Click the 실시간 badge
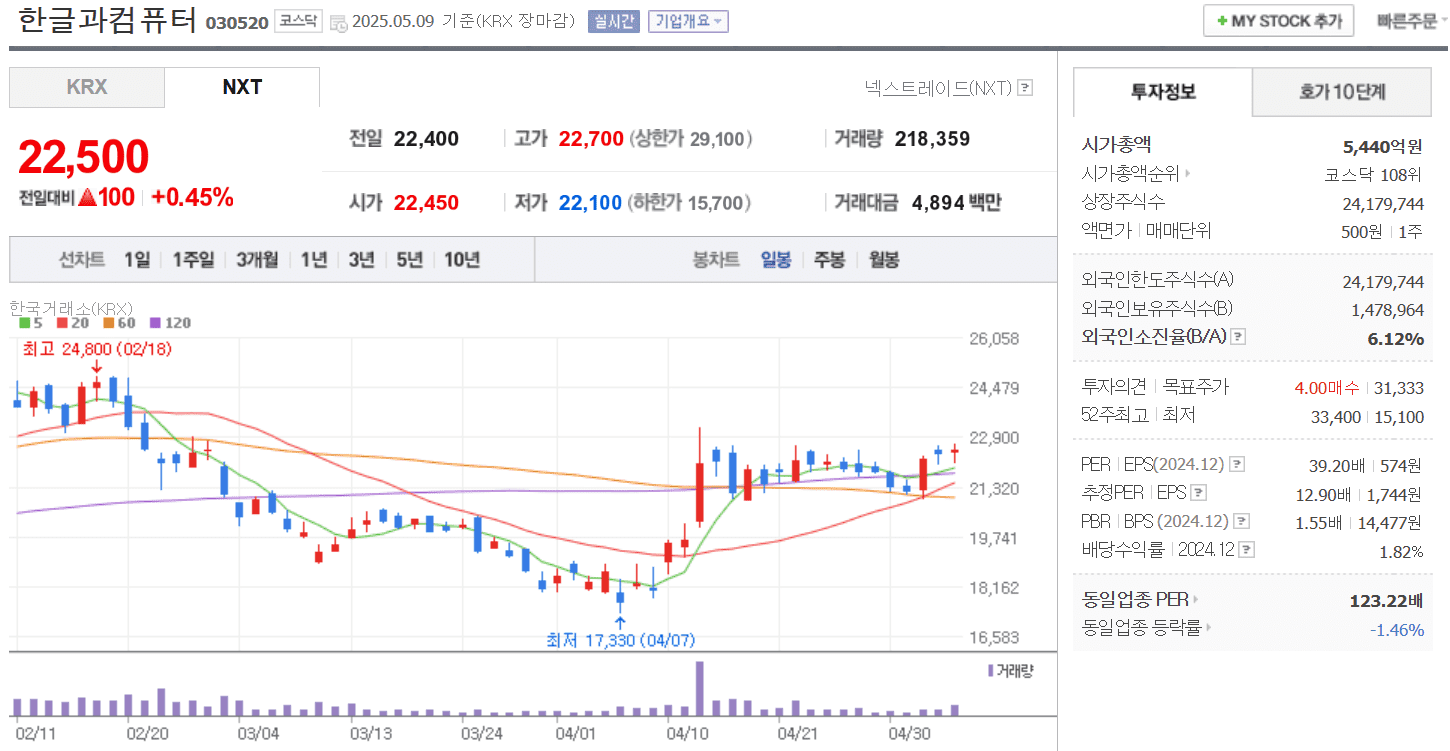1450x751 pixels. point(613,21)
